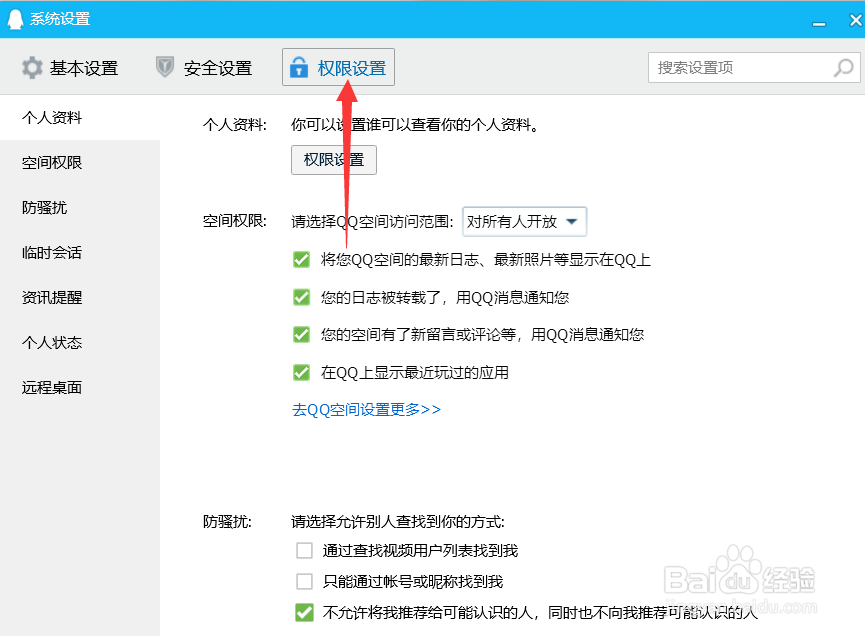
Task: Uncheck 将您QQ空间的最新日志、最新照片等显示在QQ上
Action: coord(301,259)
